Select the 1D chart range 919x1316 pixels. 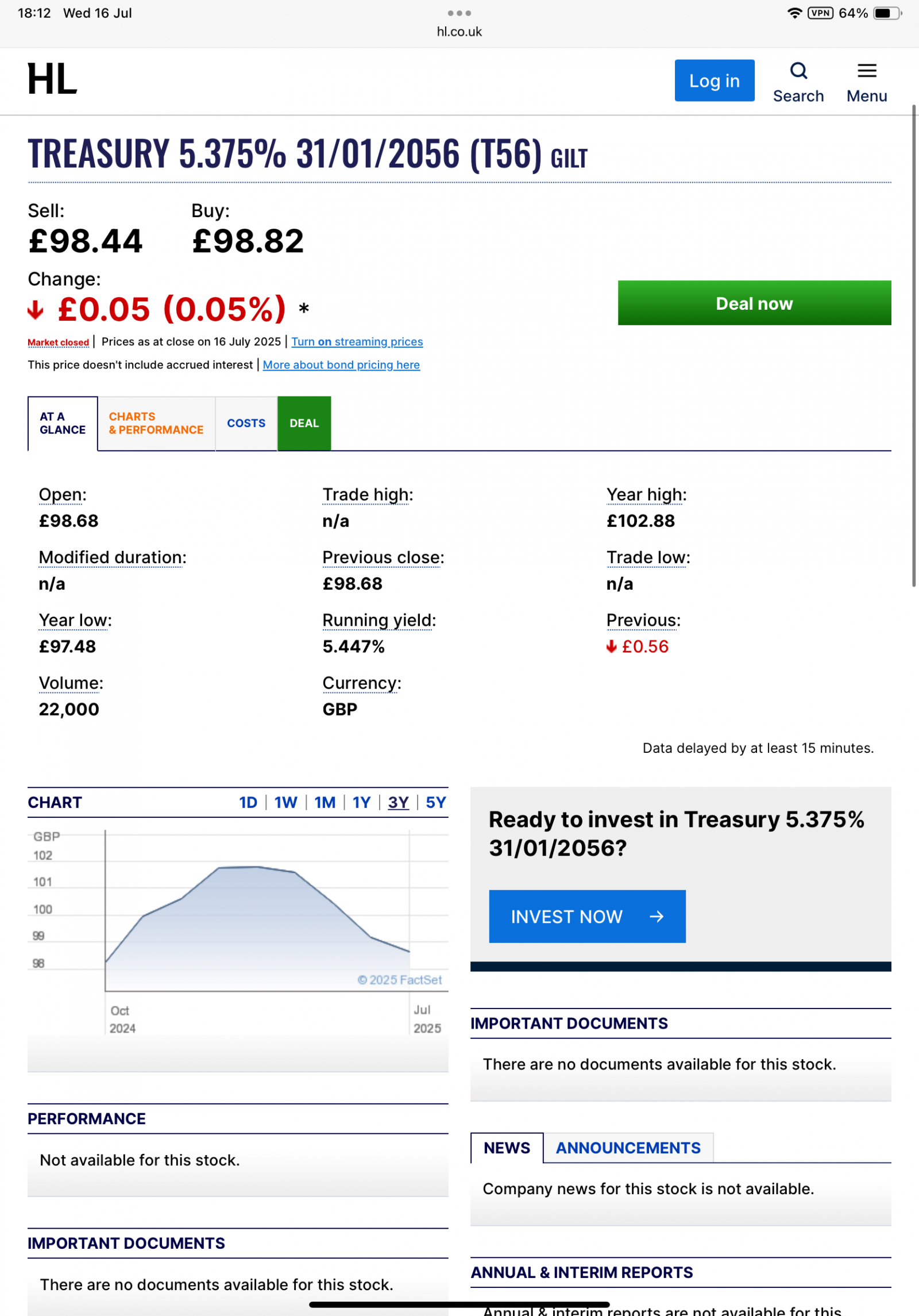(x=248, y=802)
